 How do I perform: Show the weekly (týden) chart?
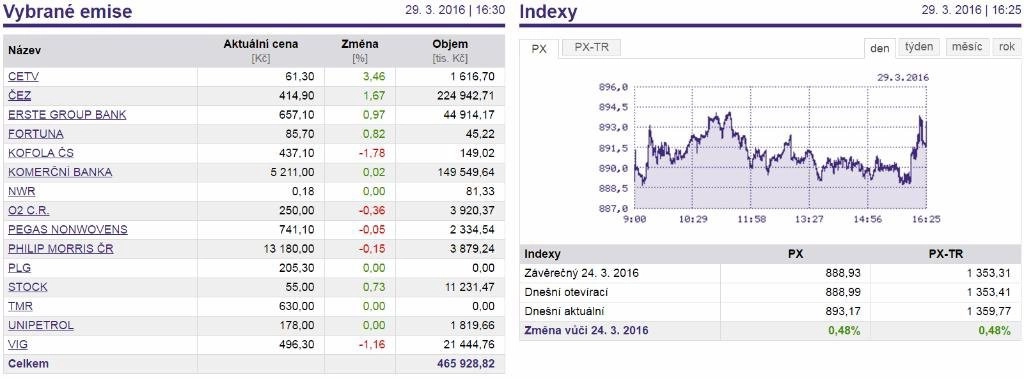[x=920, y=48]
